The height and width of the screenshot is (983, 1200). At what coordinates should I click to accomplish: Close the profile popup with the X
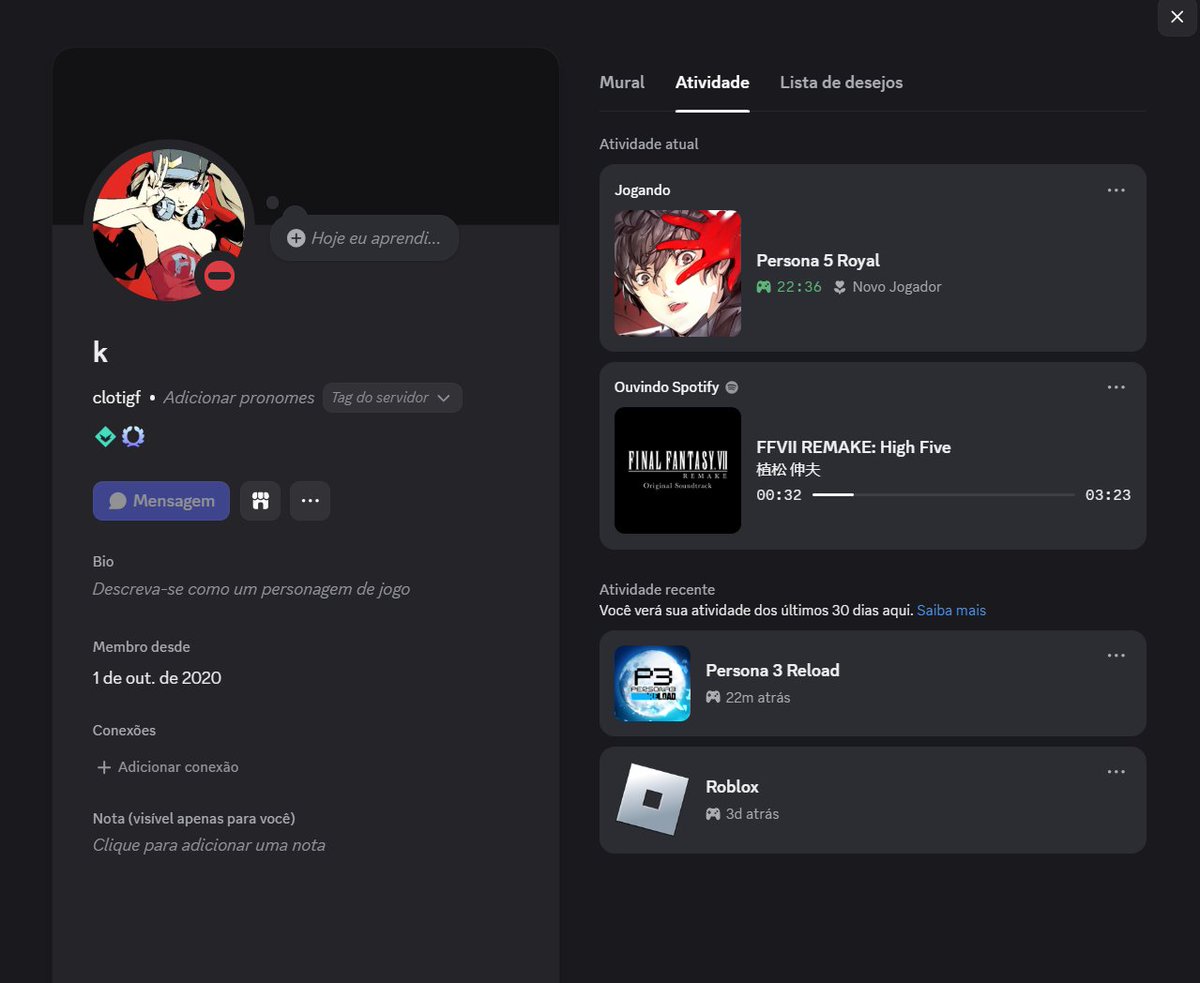tap(1176, 17)
